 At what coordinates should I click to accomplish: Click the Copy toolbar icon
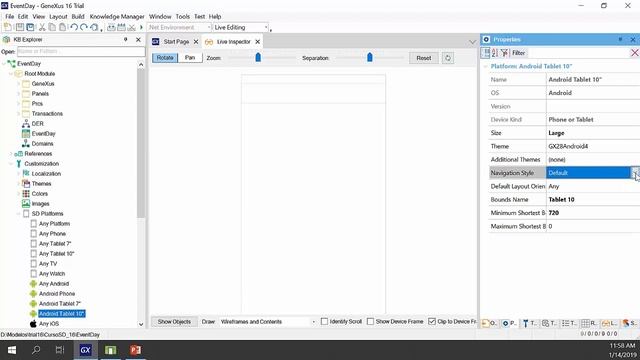(52, 27)
